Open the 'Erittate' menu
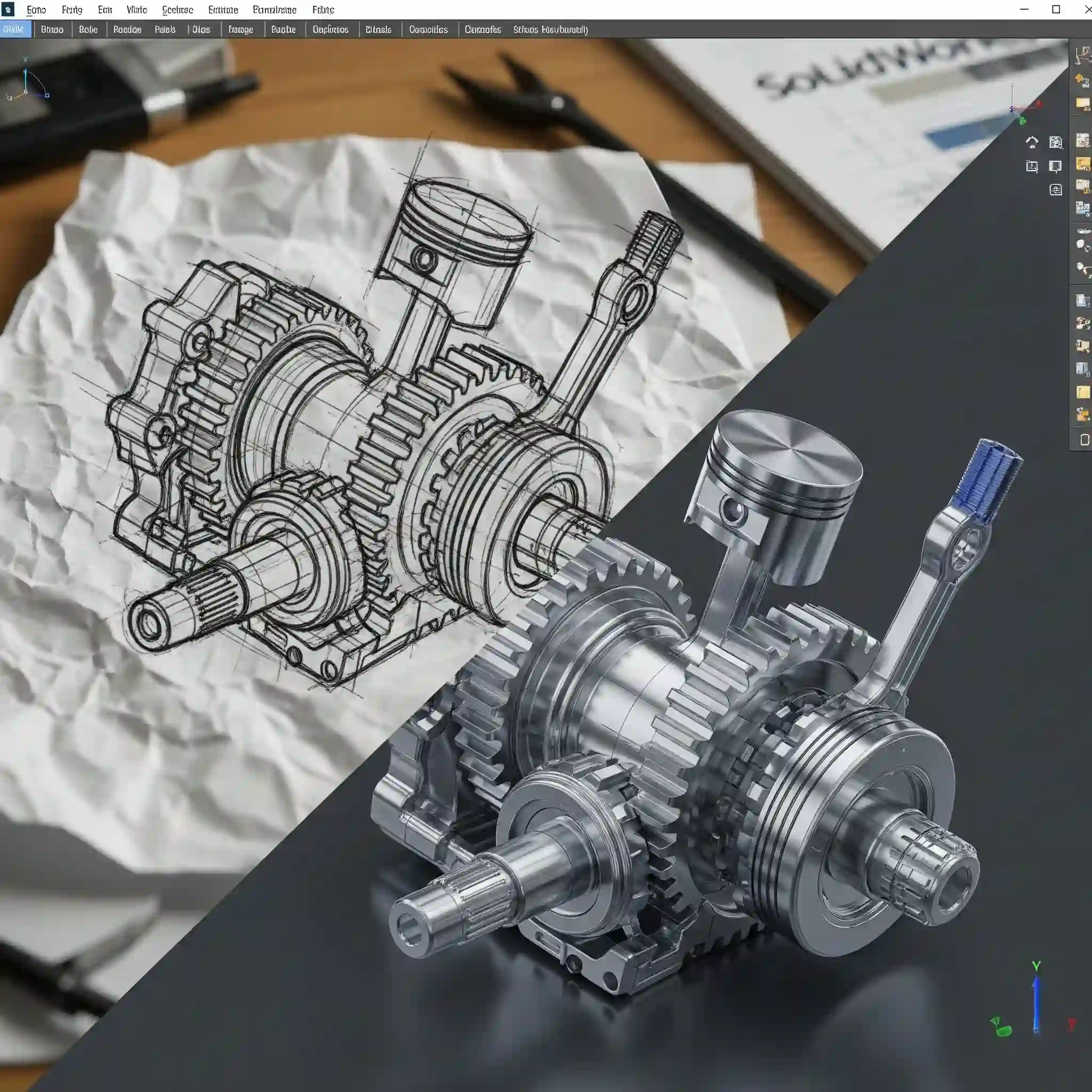This screenshot has height=1092, width=1092. tap(223, 10)
